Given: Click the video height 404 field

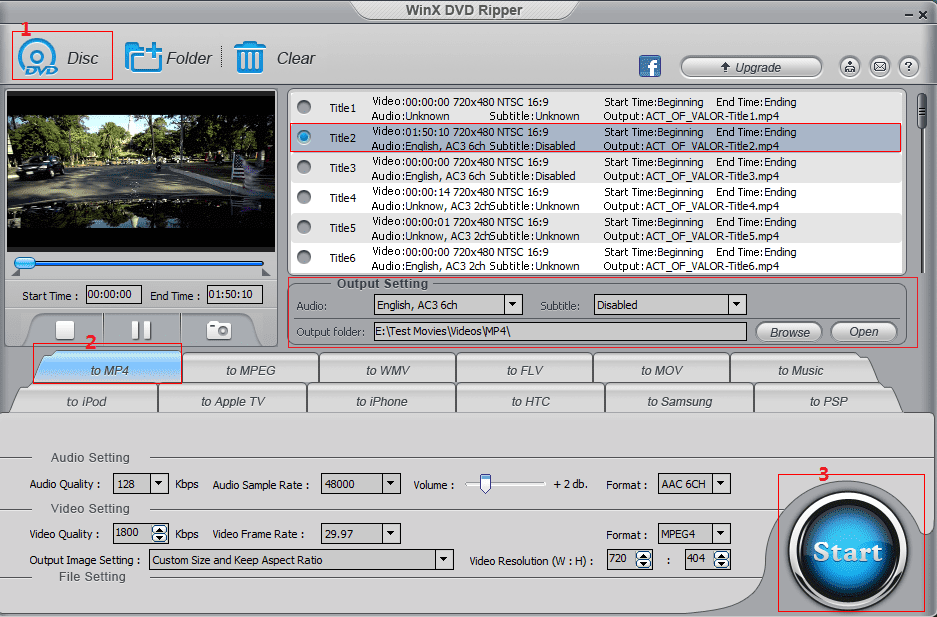Looking at the screenshot, I should 699,559.
